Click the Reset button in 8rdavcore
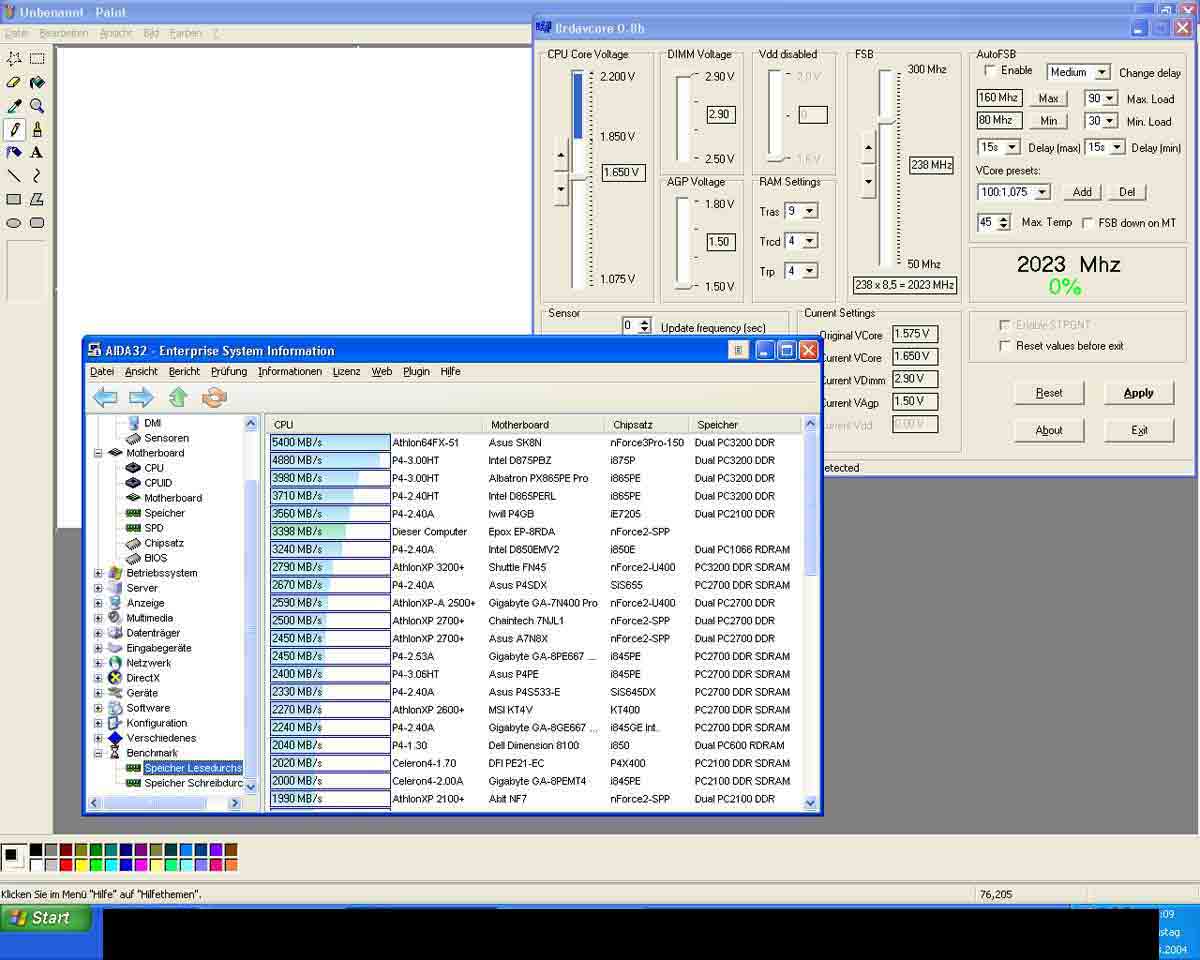 [1049, 393]
